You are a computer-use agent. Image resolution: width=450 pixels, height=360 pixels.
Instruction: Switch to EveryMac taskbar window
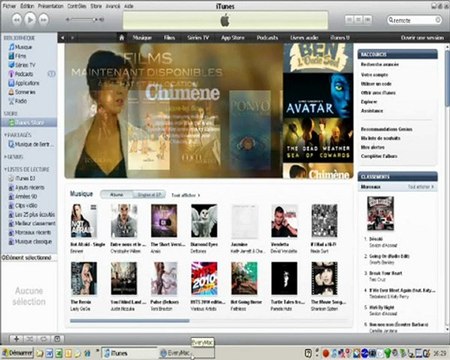click(x=186, y=353)
